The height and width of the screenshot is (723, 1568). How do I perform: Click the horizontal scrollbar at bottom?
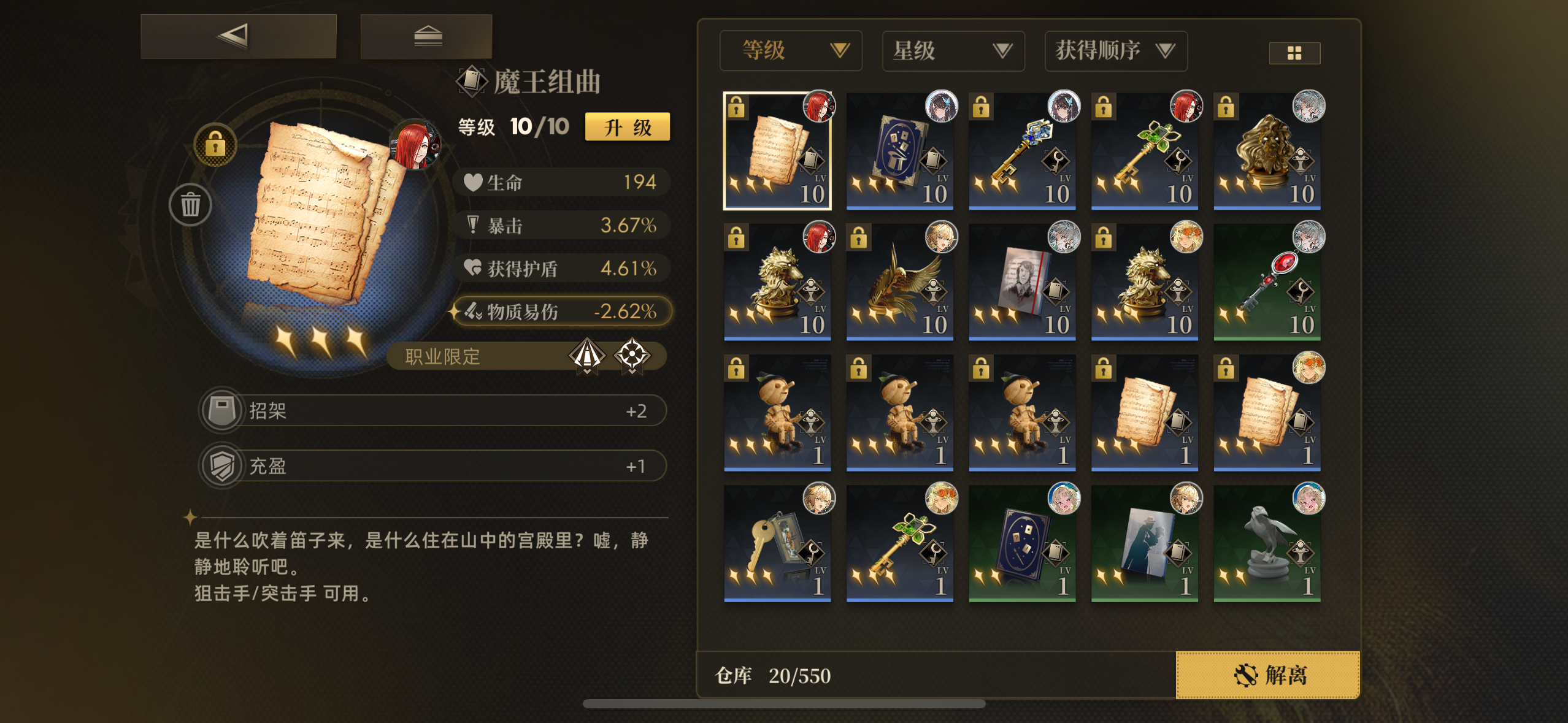coord(784,703)
